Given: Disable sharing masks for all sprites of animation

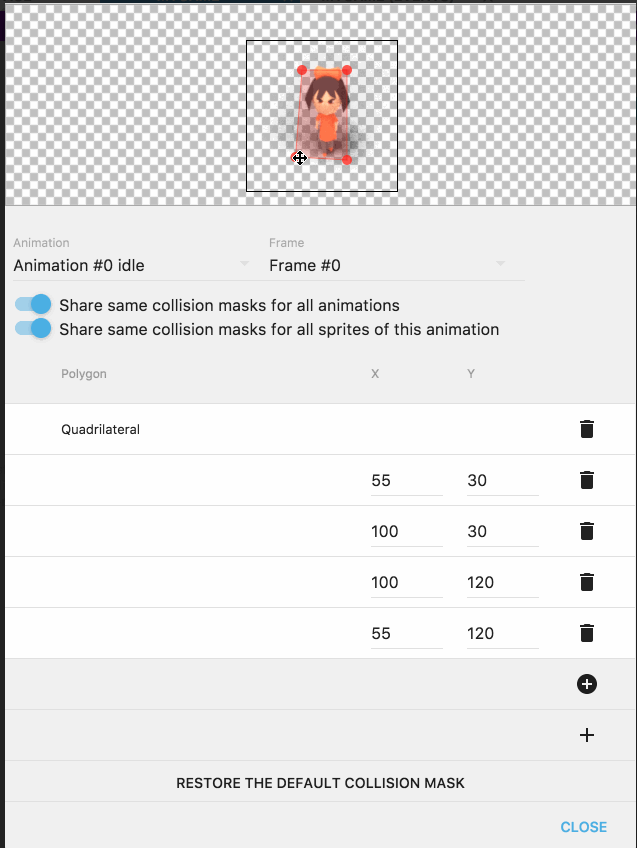Looking at the screenshot, I should click(x=32, y=328).
